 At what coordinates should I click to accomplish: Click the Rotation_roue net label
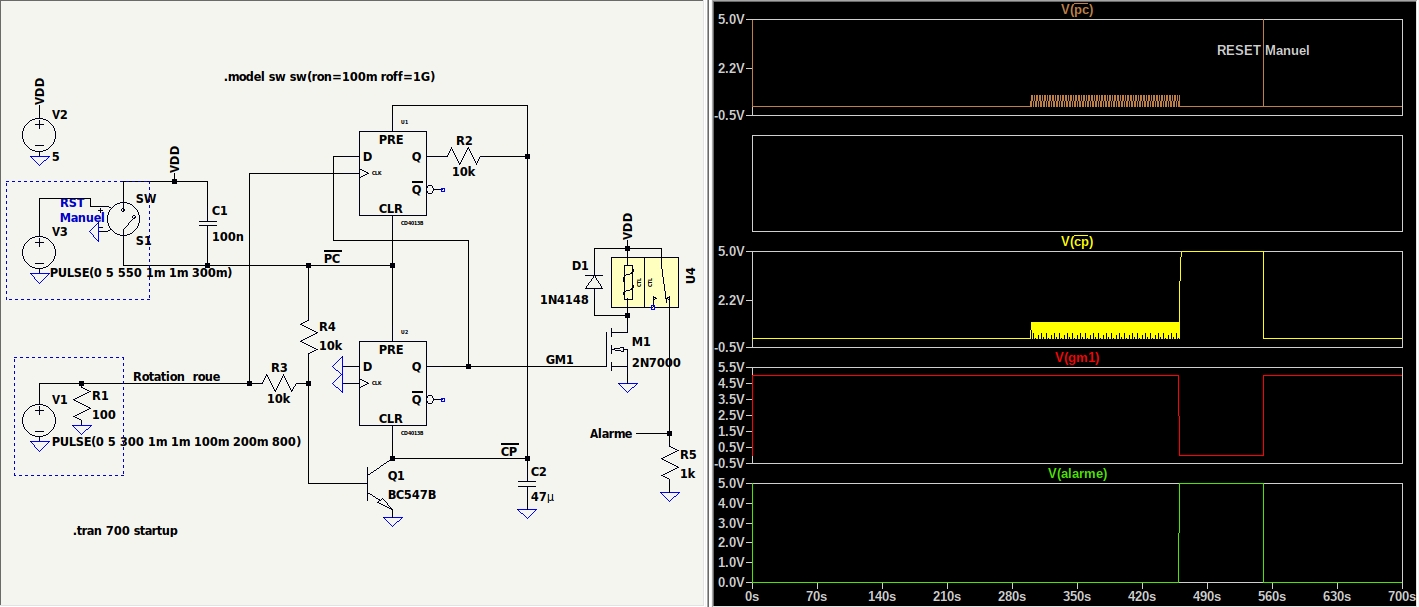(177, 376)
